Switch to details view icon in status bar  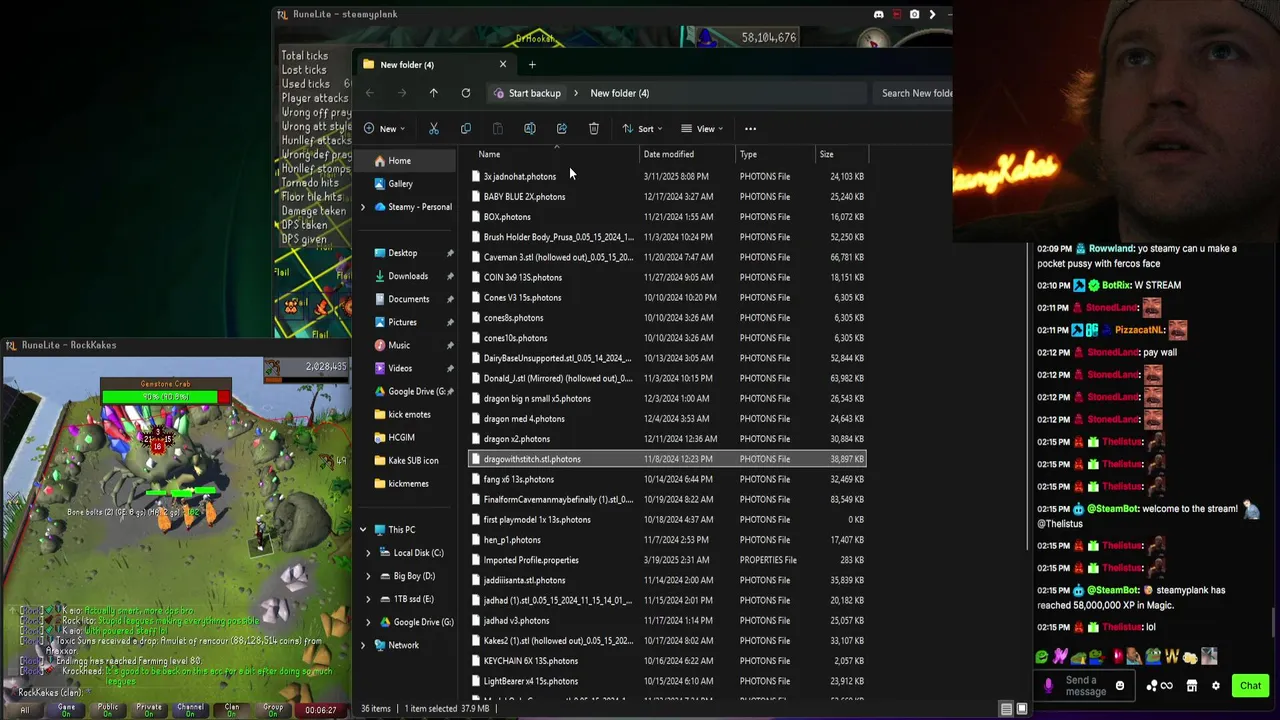point(1007,709)
